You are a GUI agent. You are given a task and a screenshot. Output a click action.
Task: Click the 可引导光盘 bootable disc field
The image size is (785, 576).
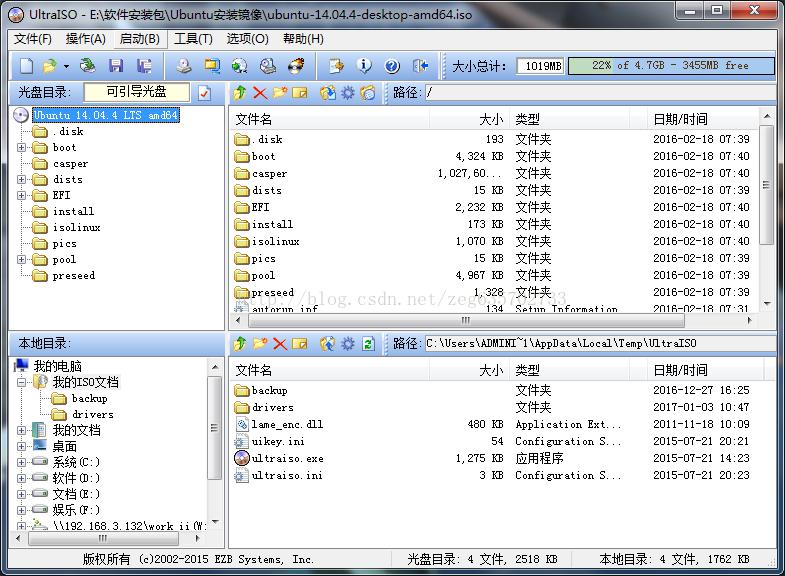coord(137,92)
